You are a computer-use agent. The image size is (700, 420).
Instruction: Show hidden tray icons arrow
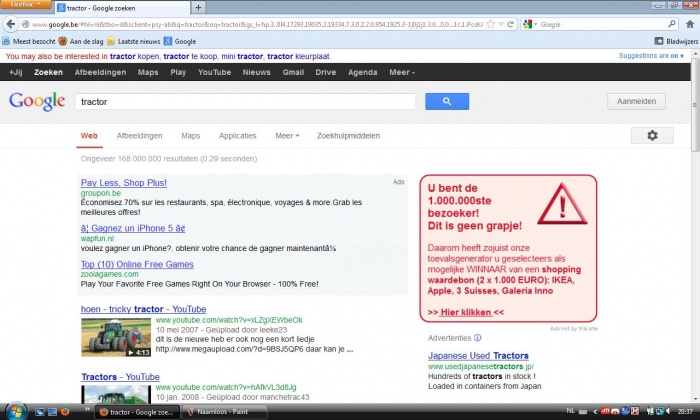(x=595, y=411)
